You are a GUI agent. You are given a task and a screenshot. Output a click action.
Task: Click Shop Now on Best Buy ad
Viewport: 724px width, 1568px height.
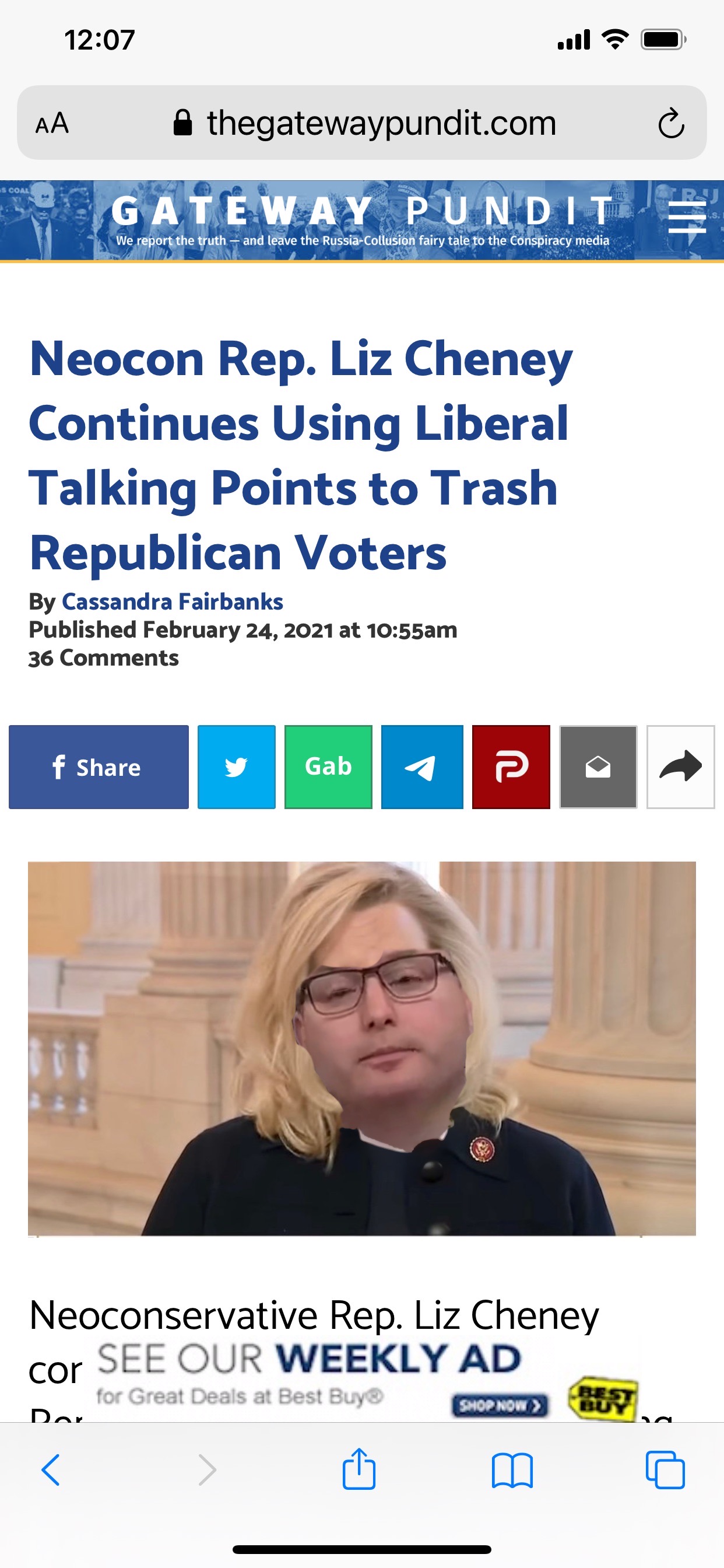(500, 1405)
